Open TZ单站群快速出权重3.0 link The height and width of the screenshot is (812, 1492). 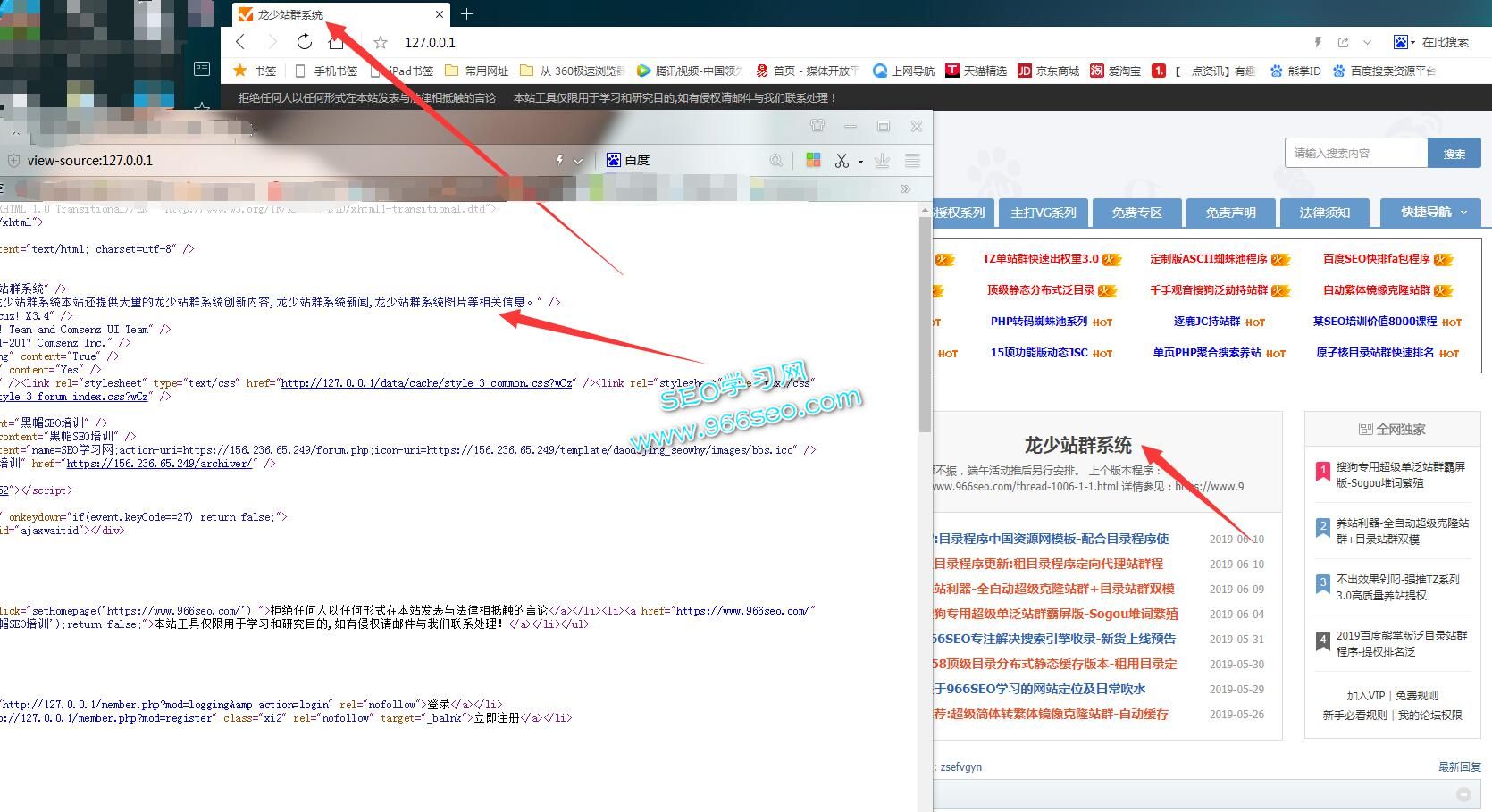pos(1041,259)
